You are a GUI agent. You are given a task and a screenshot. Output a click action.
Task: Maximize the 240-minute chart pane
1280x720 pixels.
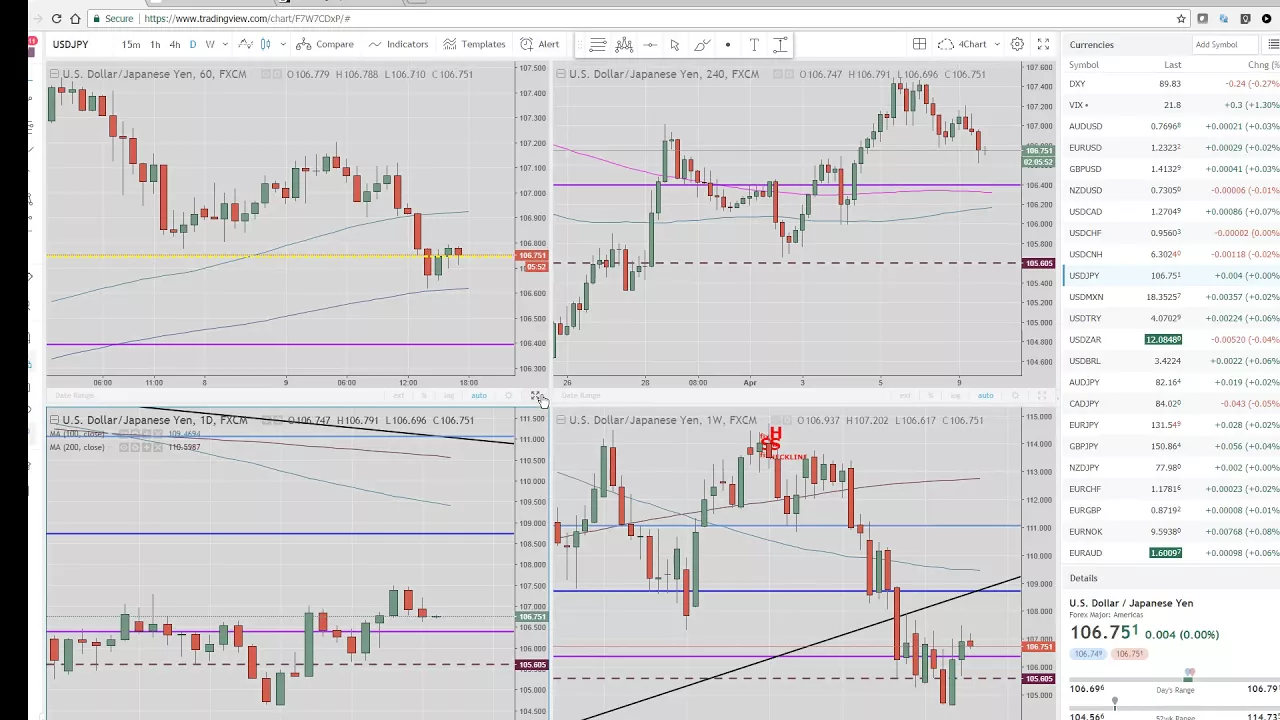pos(1041,396)
